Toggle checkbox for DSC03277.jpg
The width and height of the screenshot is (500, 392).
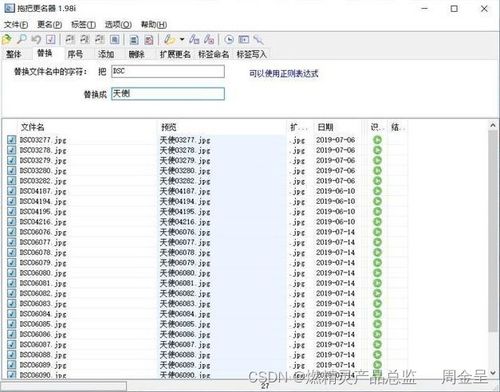point(11,140)
